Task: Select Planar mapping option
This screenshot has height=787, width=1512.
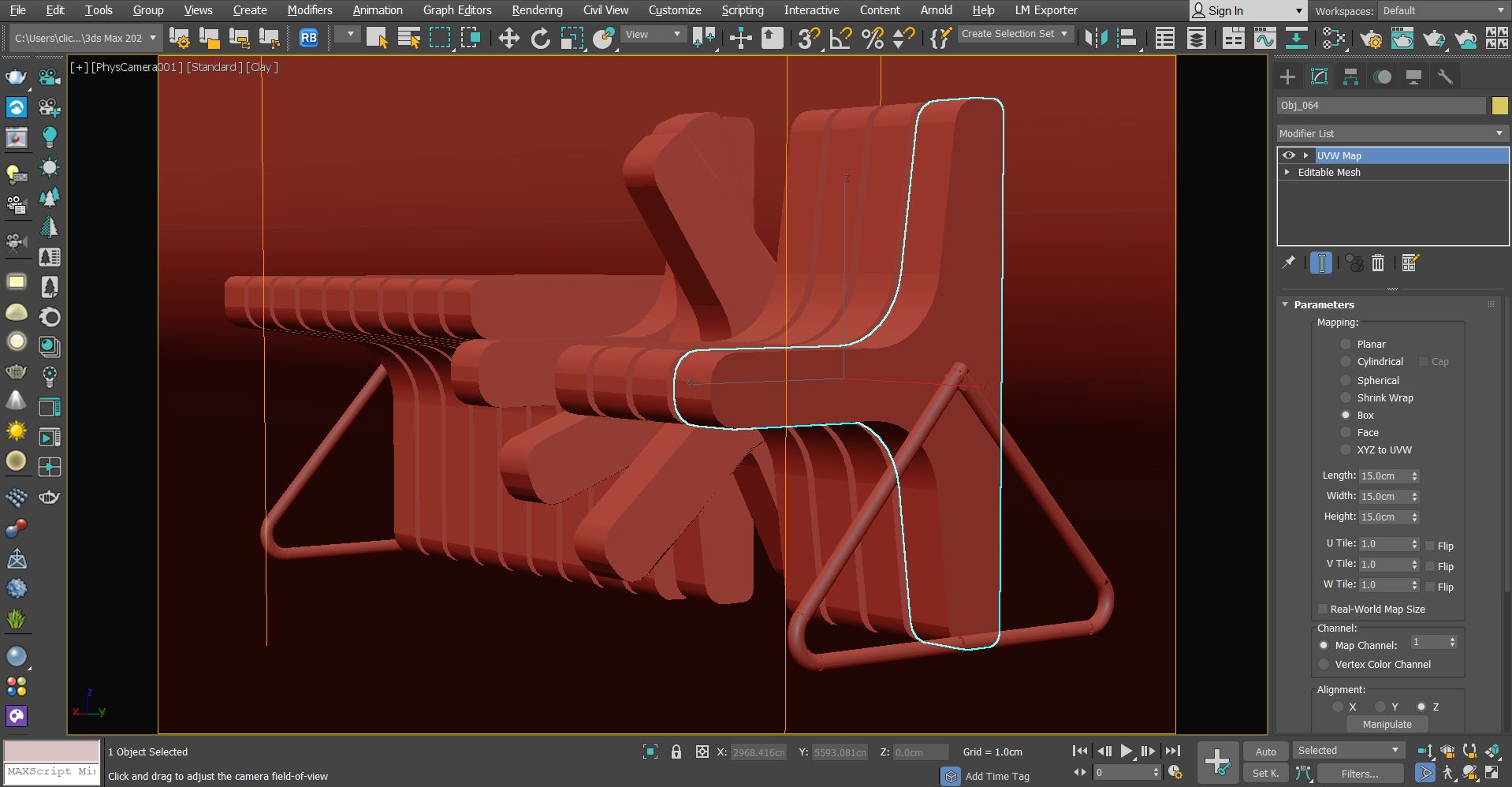Action: [1346, 344]
